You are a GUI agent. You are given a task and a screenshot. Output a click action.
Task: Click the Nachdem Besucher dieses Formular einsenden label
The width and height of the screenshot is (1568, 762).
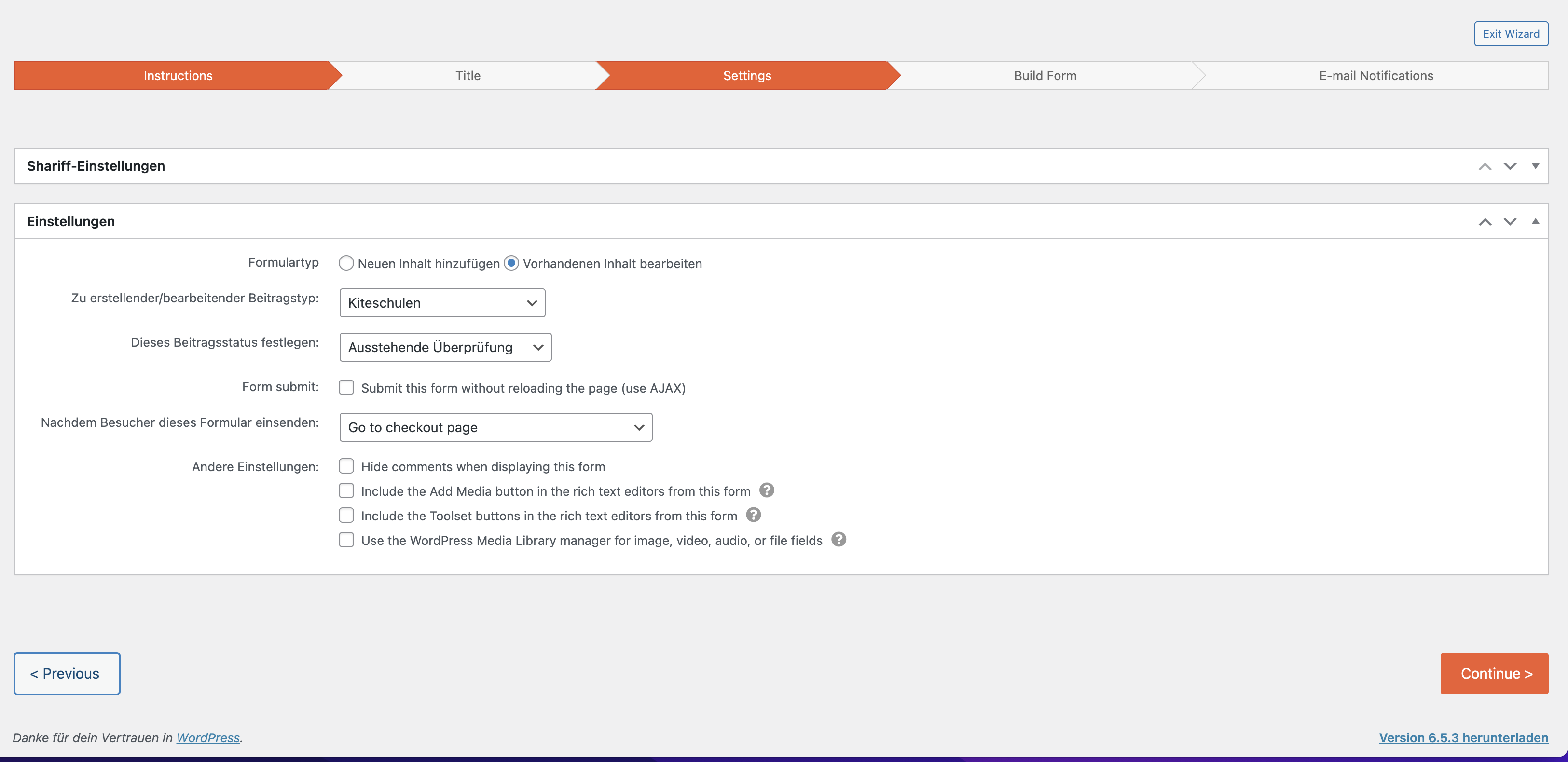click(x=180, y=422)
